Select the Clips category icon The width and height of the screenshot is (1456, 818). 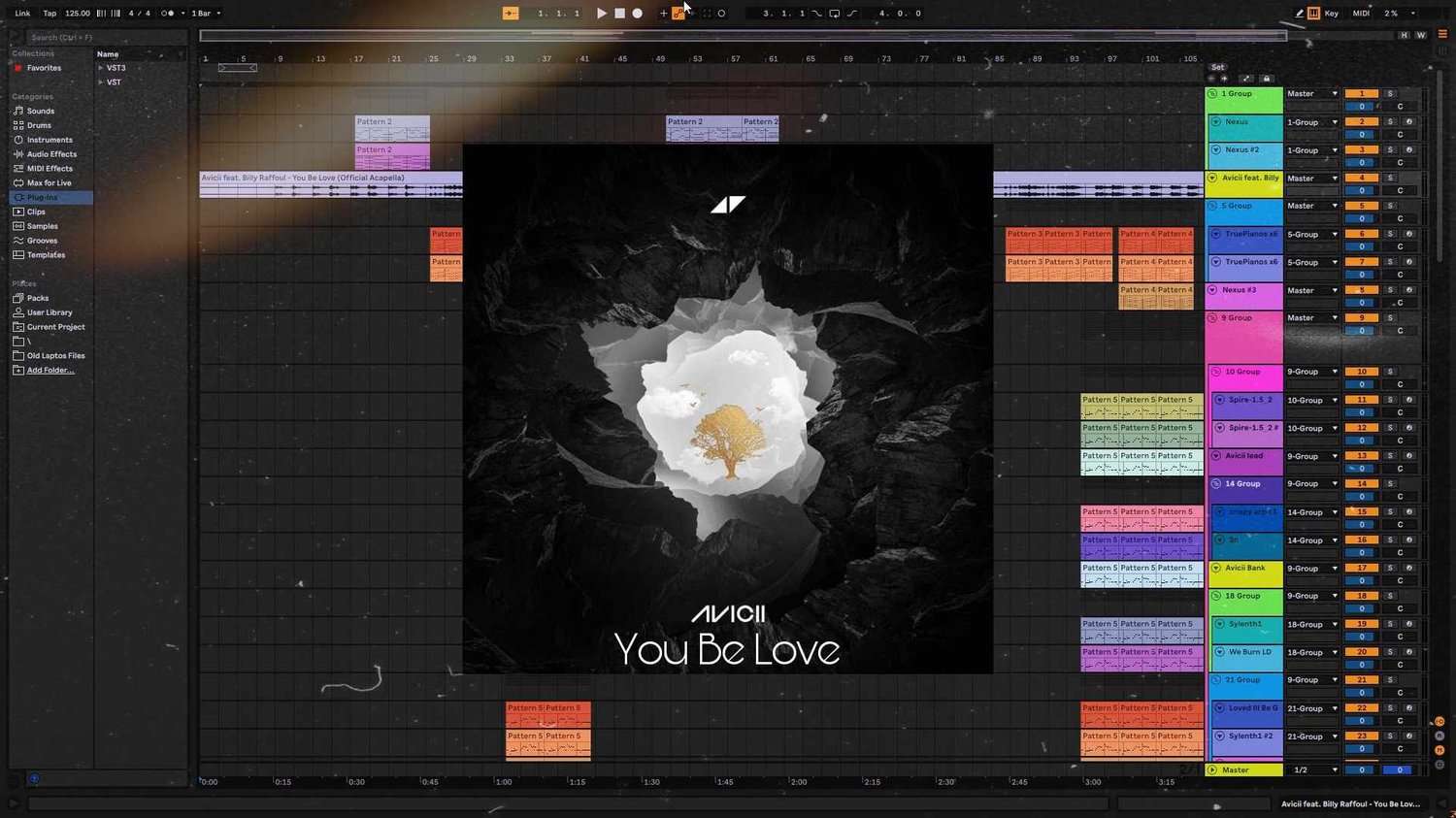(17, 212)
